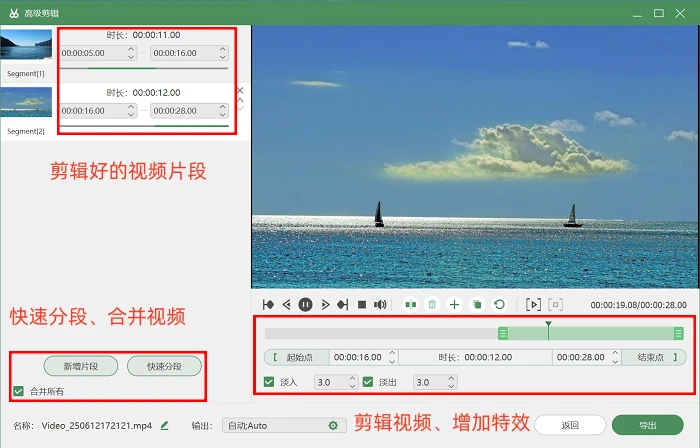Stop playback with the square stop icon
The height and width of the screenshot is (448, 700).
(362, 305)
